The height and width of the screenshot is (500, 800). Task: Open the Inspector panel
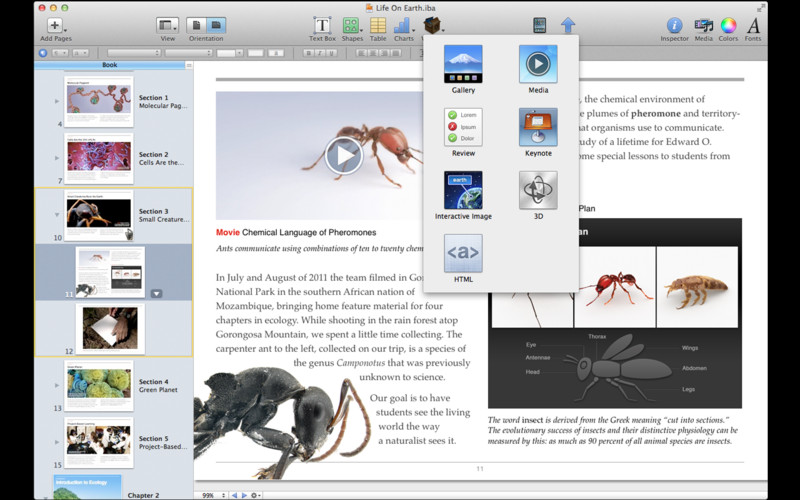coord(674,26)
